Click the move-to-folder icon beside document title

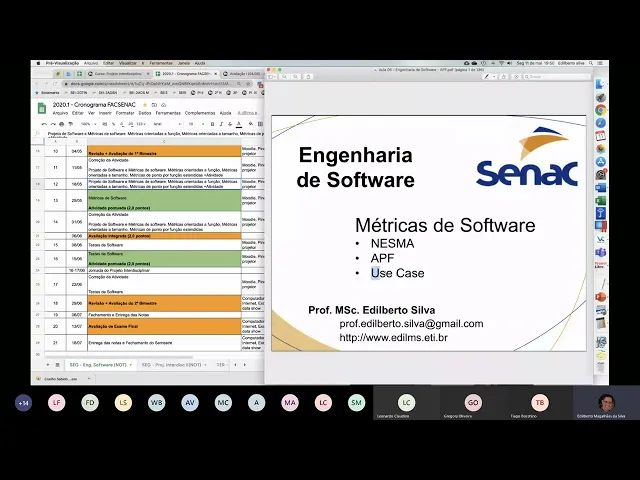154,105
